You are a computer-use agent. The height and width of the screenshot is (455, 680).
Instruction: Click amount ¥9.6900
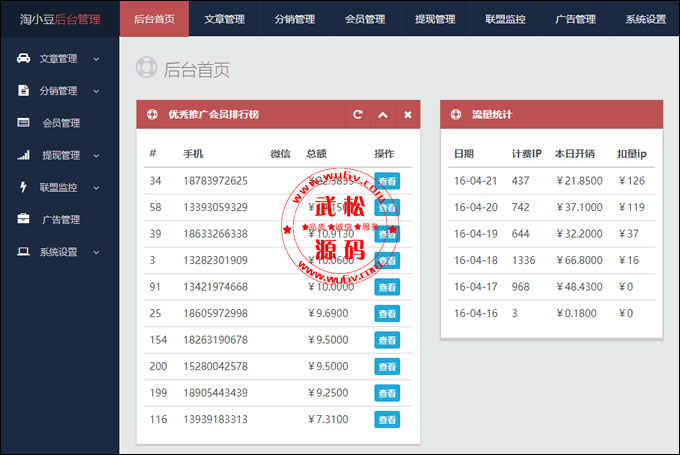(328, 313)
